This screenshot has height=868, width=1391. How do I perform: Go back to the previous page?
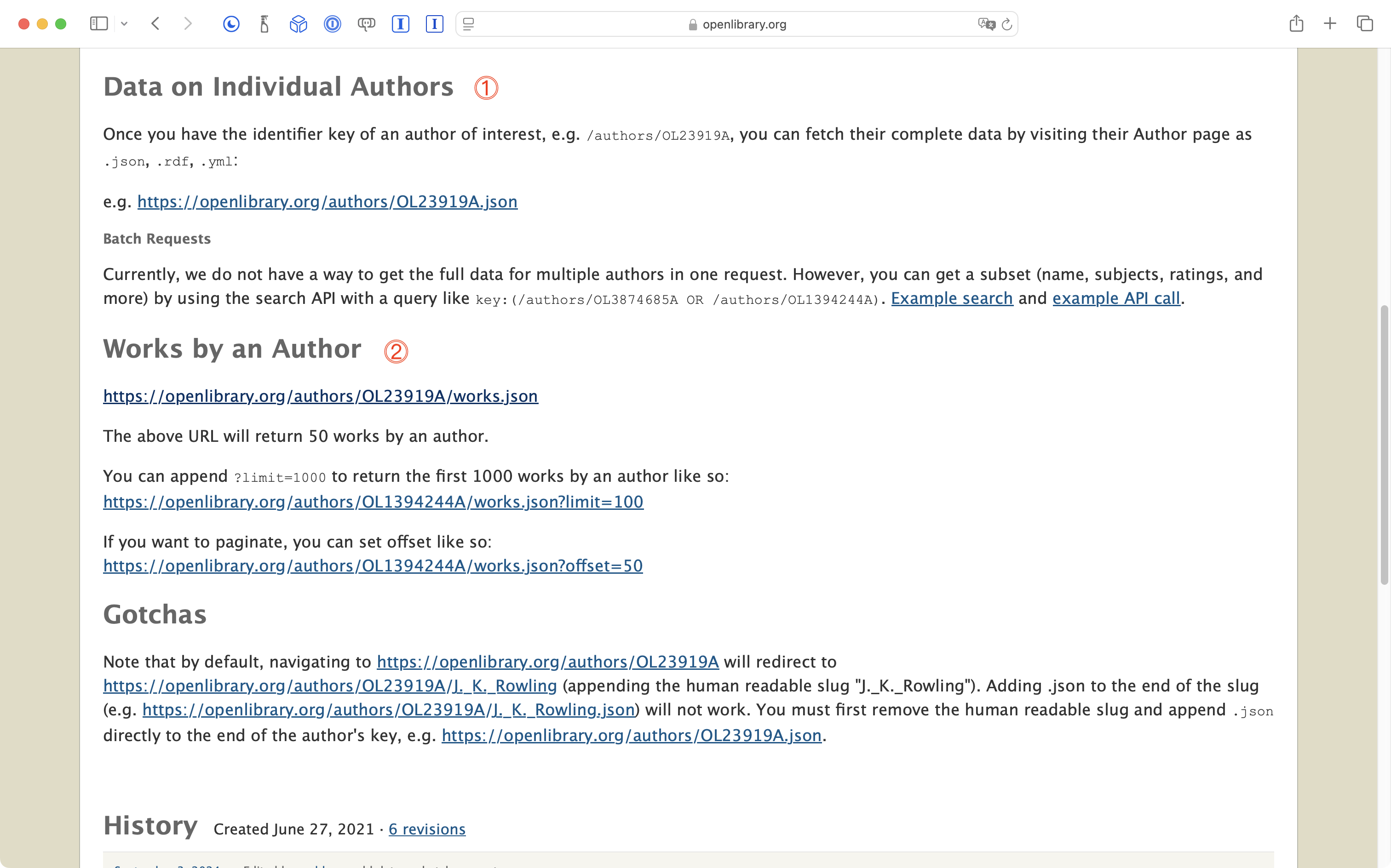coord(155,23)
